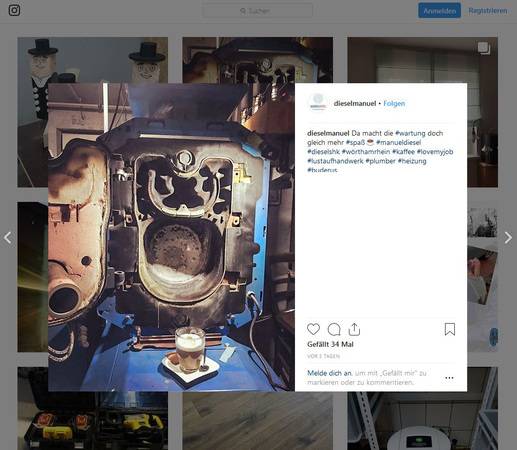
Task: Like the post with heart icon
Action: point(313,329)
